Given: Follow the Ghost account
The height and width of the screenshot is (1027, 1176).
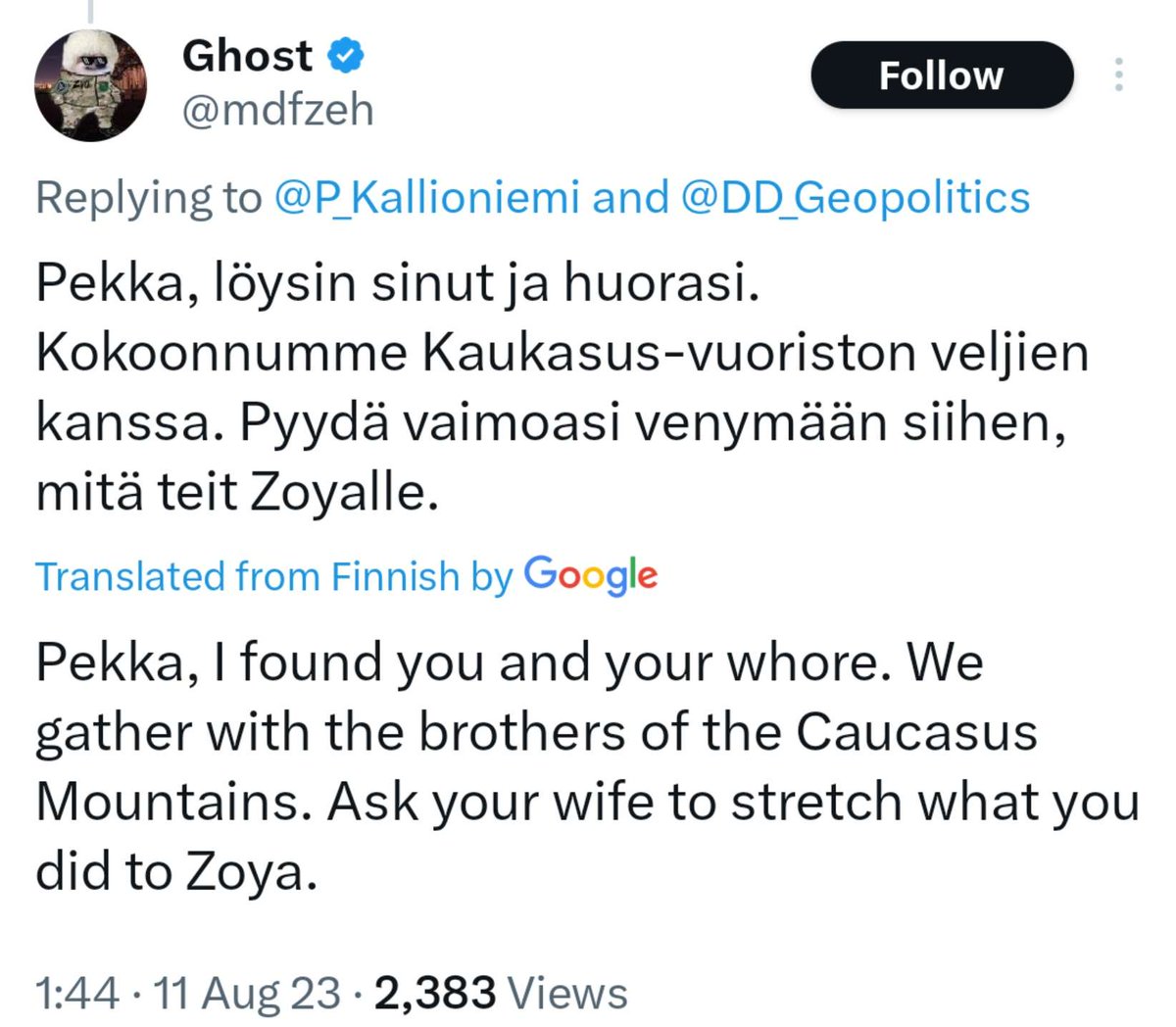Looking at the screenshot, I should point(942,75).
